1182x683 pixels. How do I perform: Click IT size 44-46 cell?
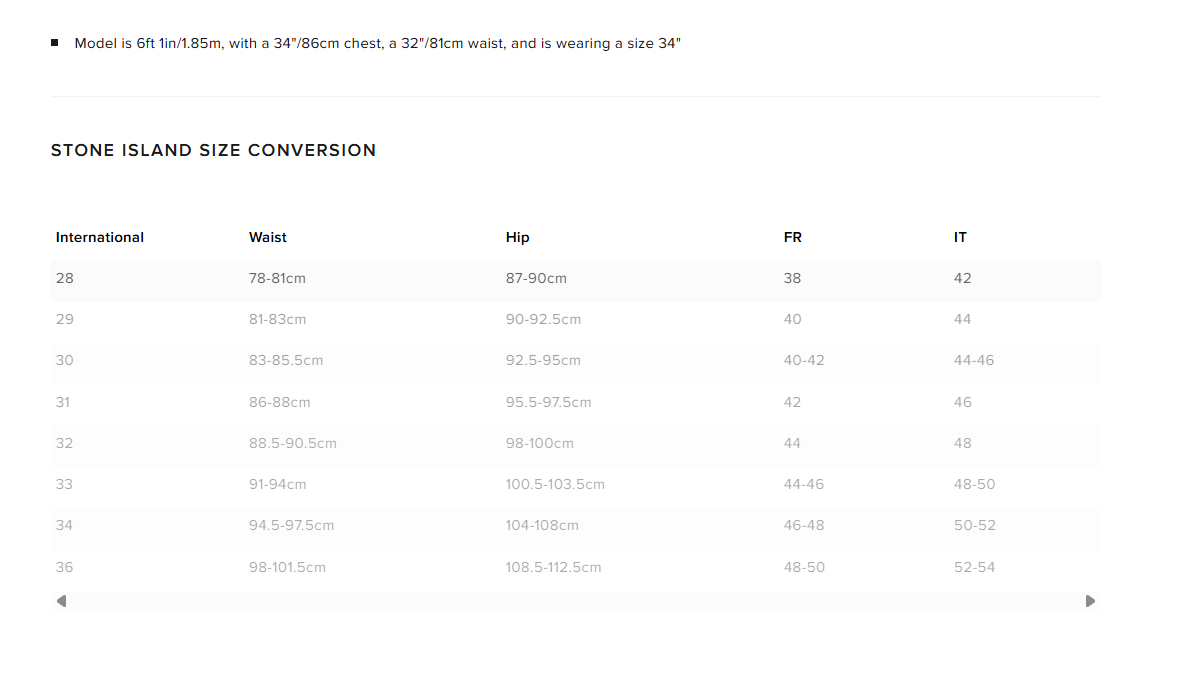click(974, 360)
